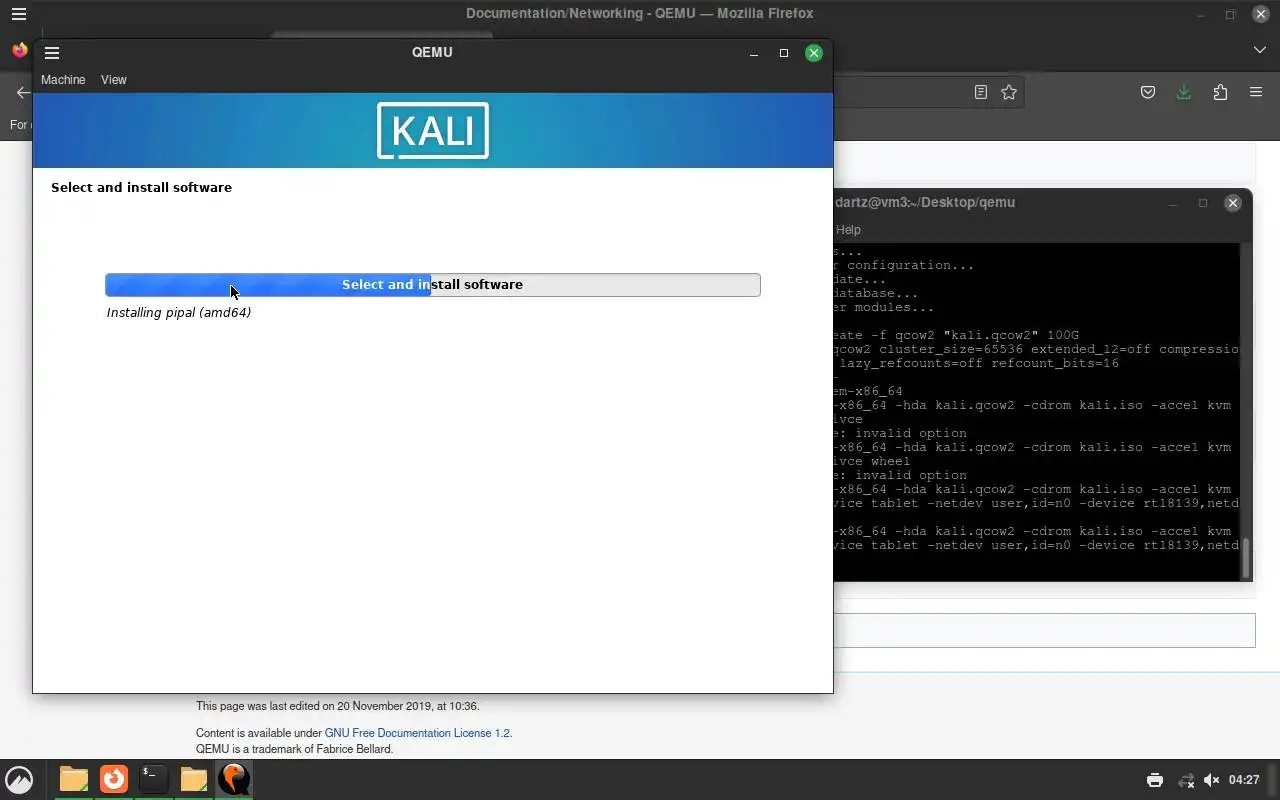Minimize the QEMU window
The image size is (1280, 800).
click(x=754, y=53)
